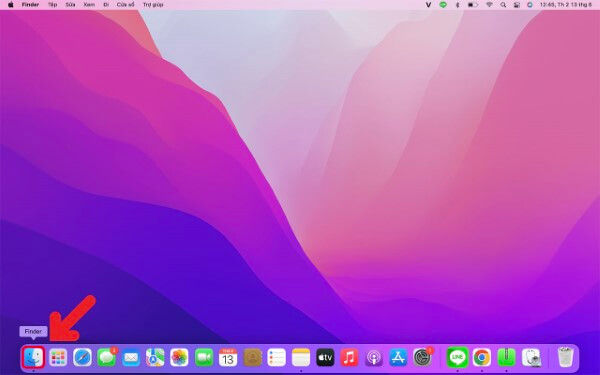Open Calendar showing 13 in Dock
This screenshot has height=375, width=600.
[x=228, y=358]
